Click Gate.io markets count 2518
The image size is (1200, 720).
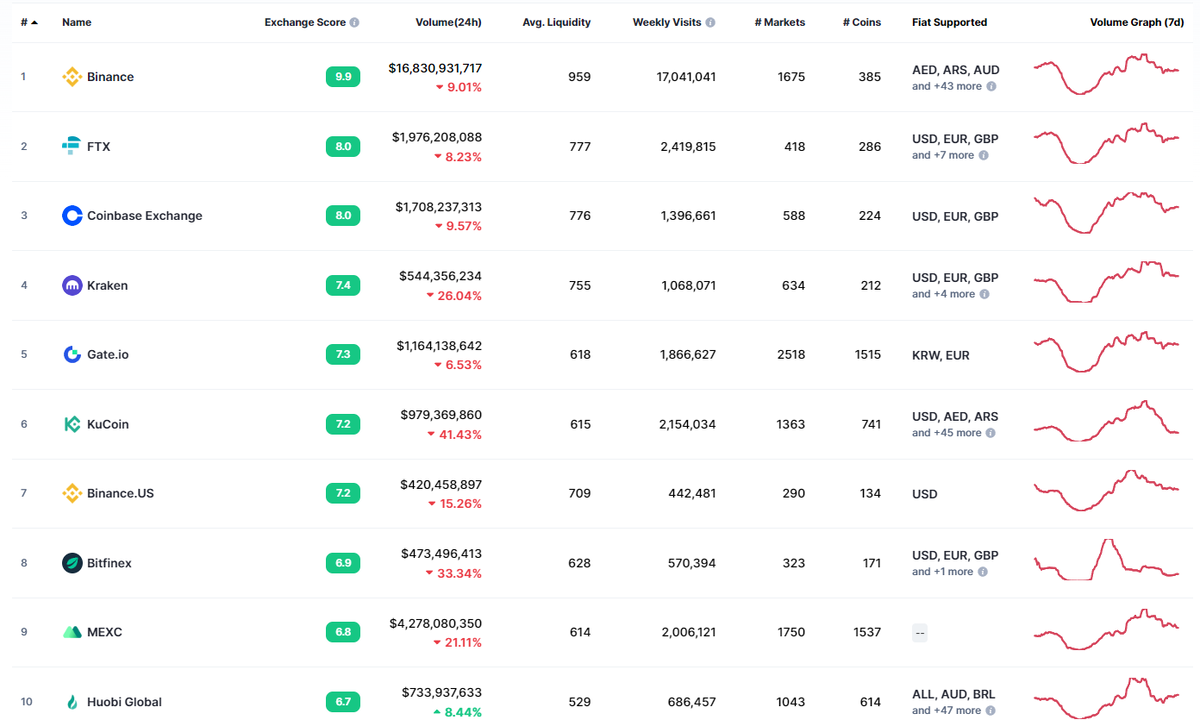pos(790,354)
